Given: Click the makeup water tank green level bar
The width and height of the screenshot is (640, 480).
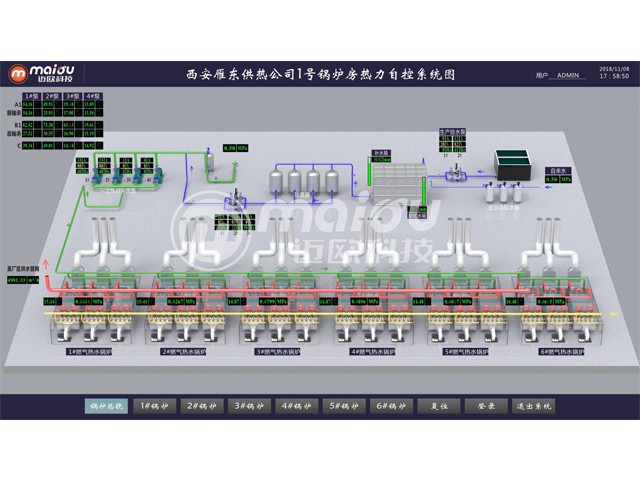Looking at the screenshot, I should point(370,175).
